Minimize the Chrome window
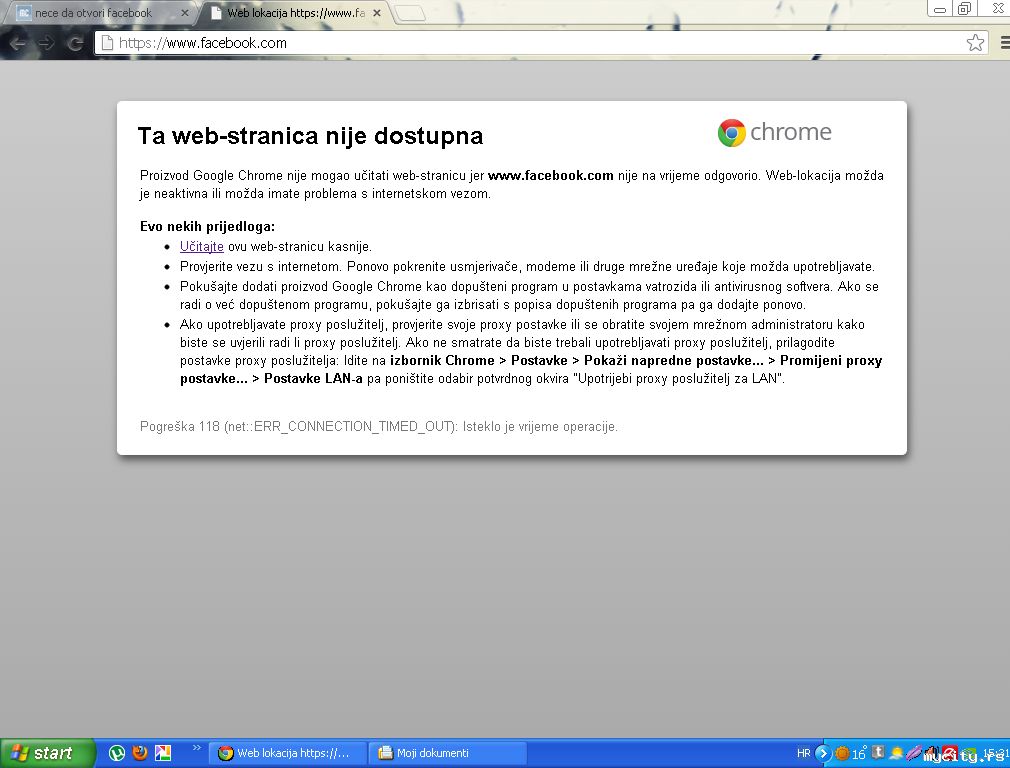 940,9
